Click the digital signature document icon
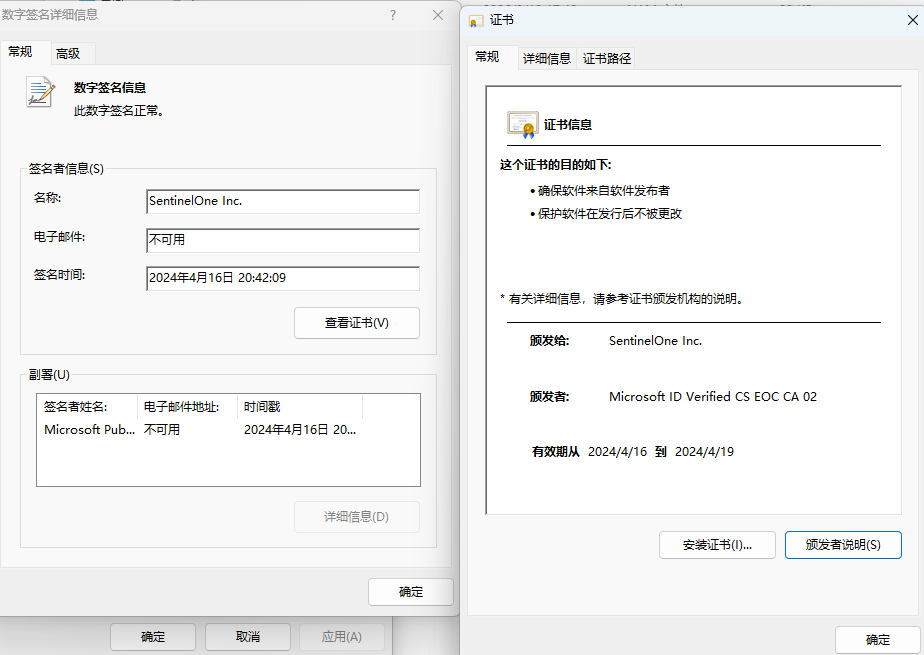 coord(40,92)
